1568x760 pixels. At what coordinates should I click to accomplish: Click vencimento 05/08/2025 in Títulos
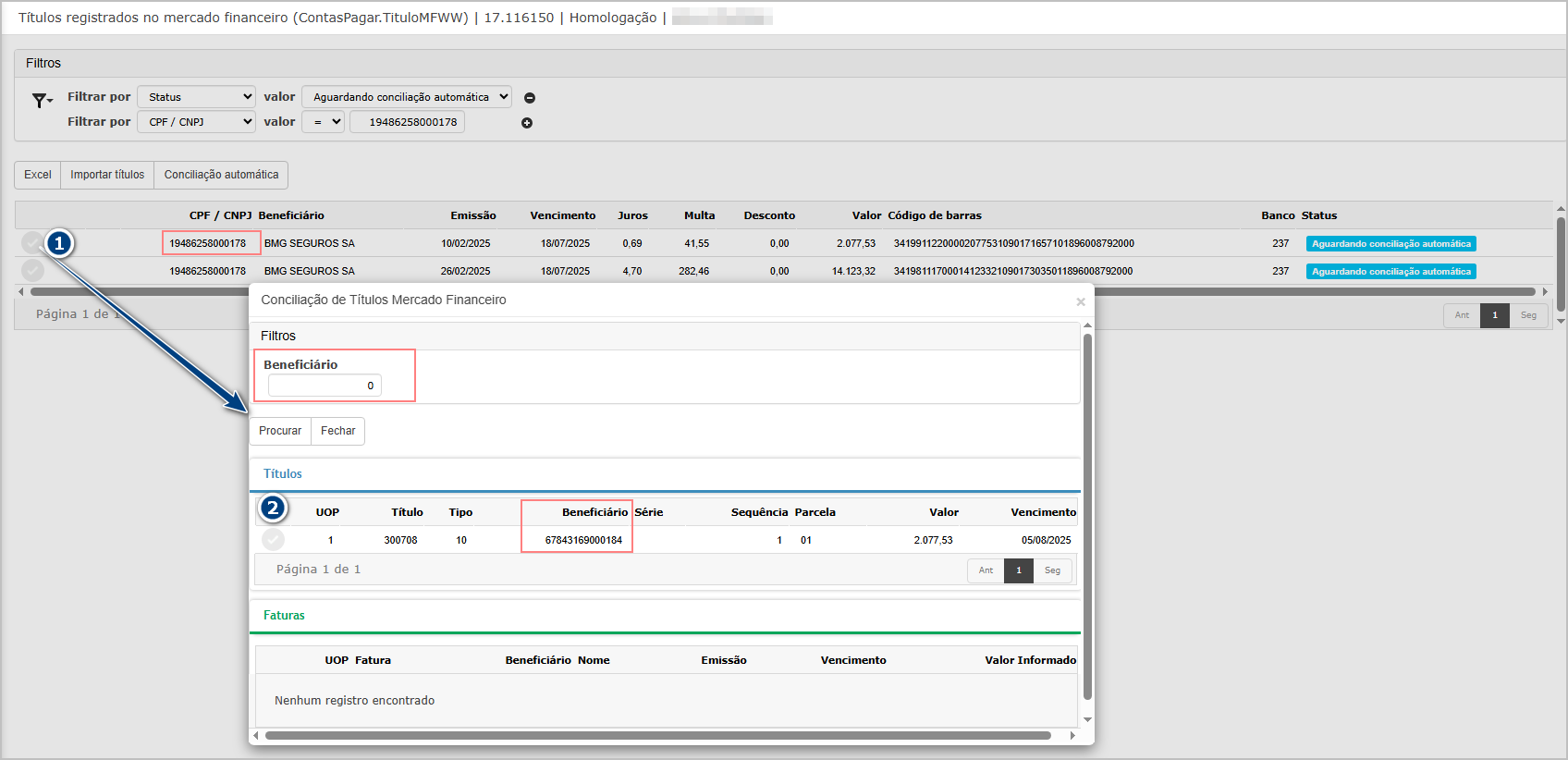tap(1046, 540)
